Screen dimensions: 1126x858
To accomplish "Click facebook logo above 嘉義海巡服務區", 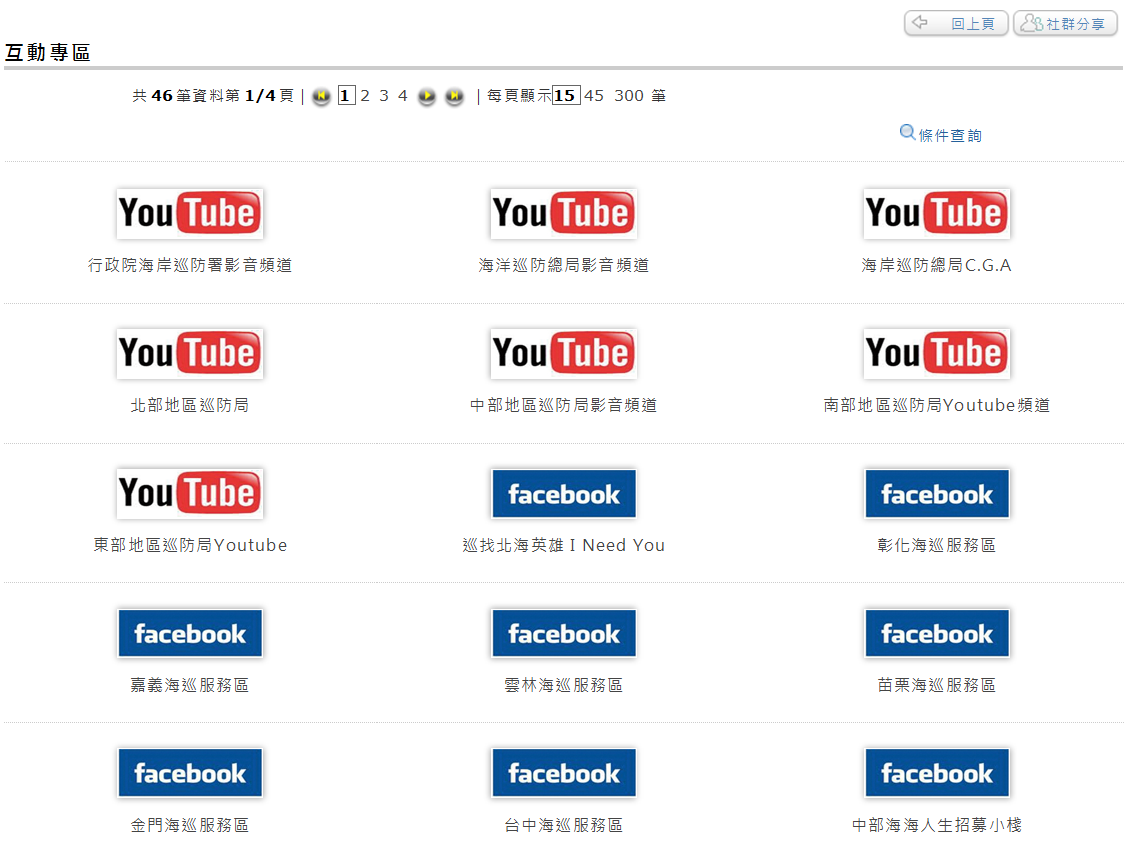I will click(190, 633).
